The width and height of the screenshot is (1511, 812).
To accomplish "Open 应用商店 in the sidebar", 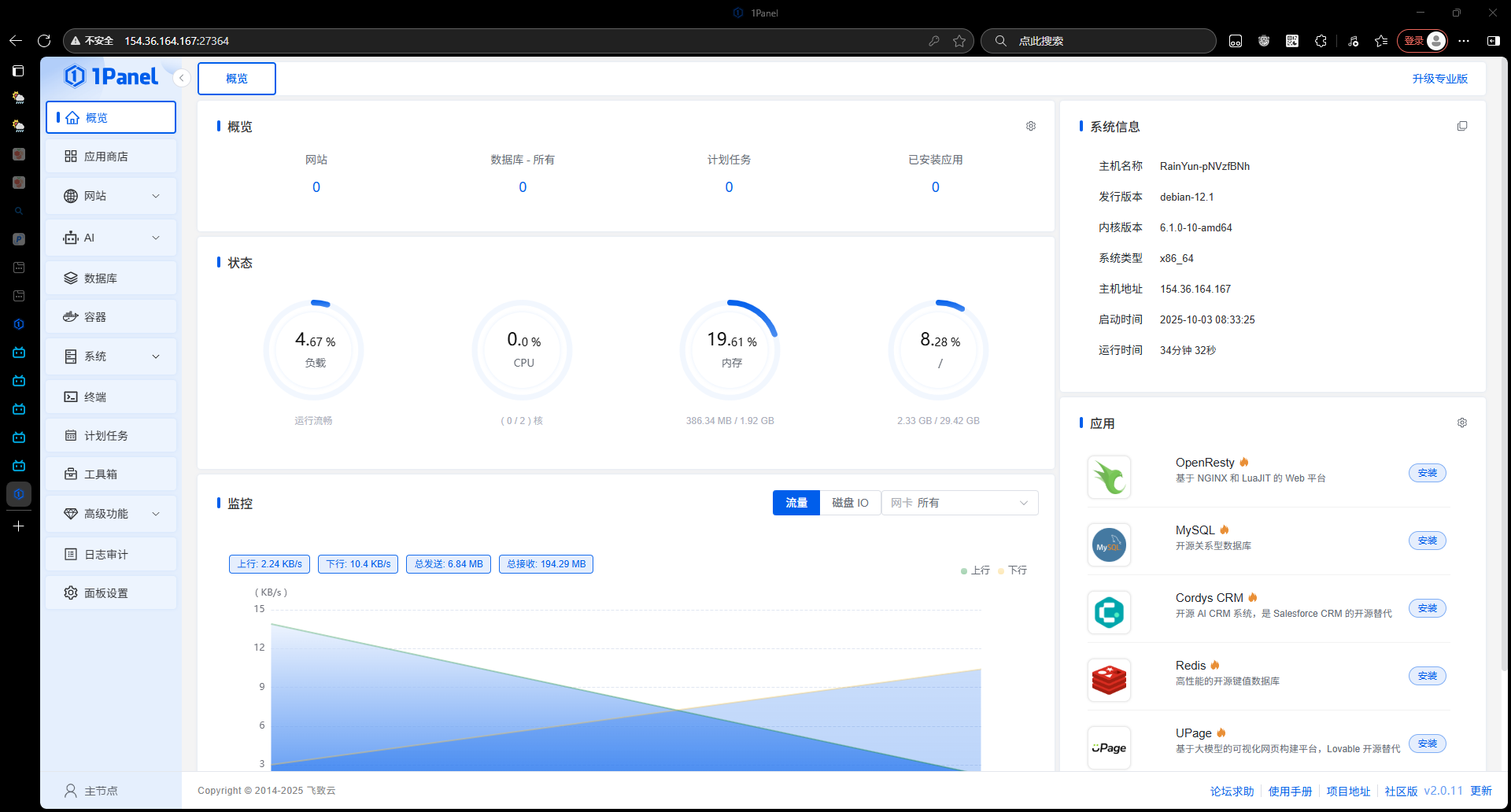I will (x=111, y=157).
